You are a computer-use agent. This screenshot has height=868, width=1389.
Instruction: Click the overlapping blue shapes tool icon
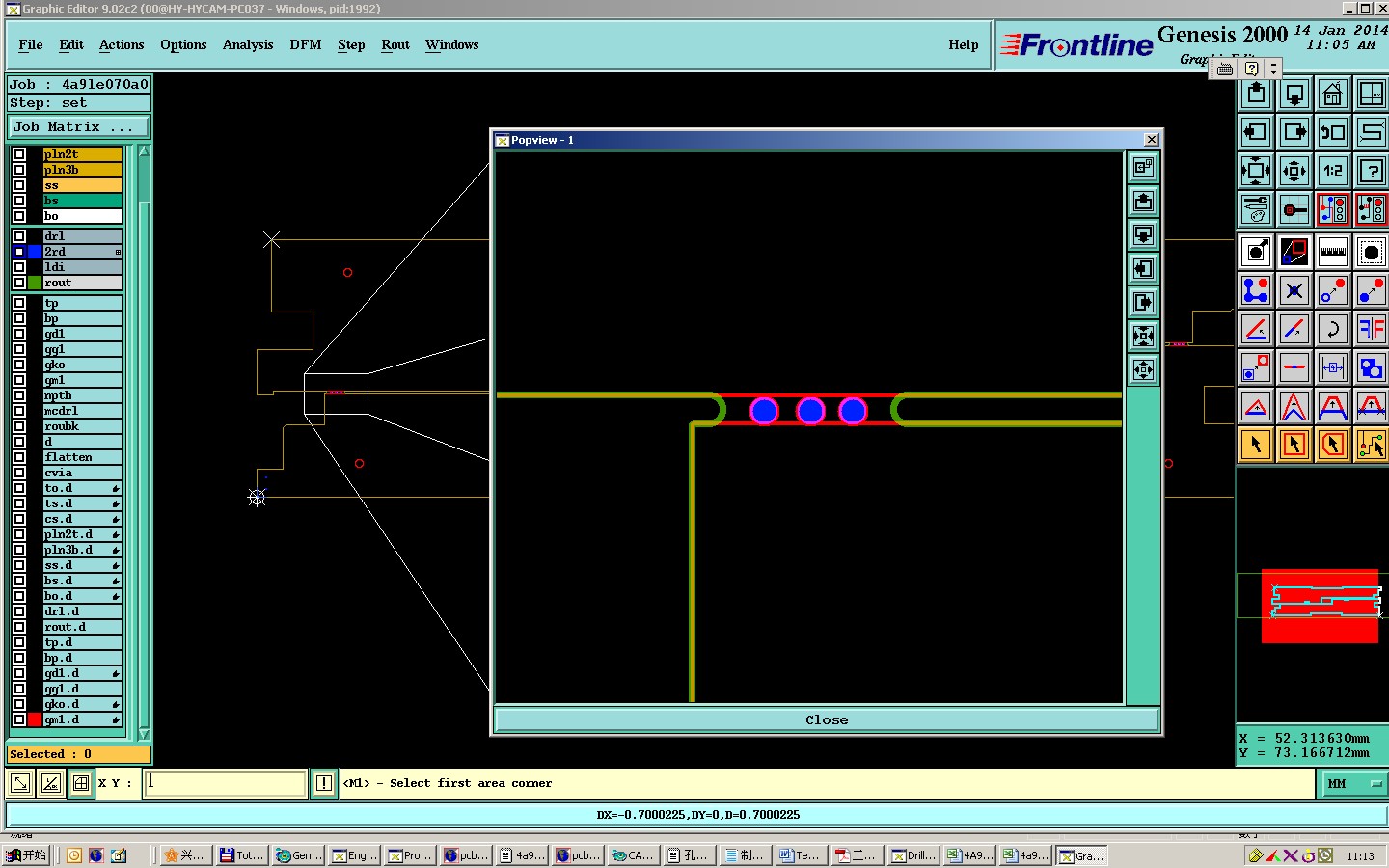(1371, 367)
